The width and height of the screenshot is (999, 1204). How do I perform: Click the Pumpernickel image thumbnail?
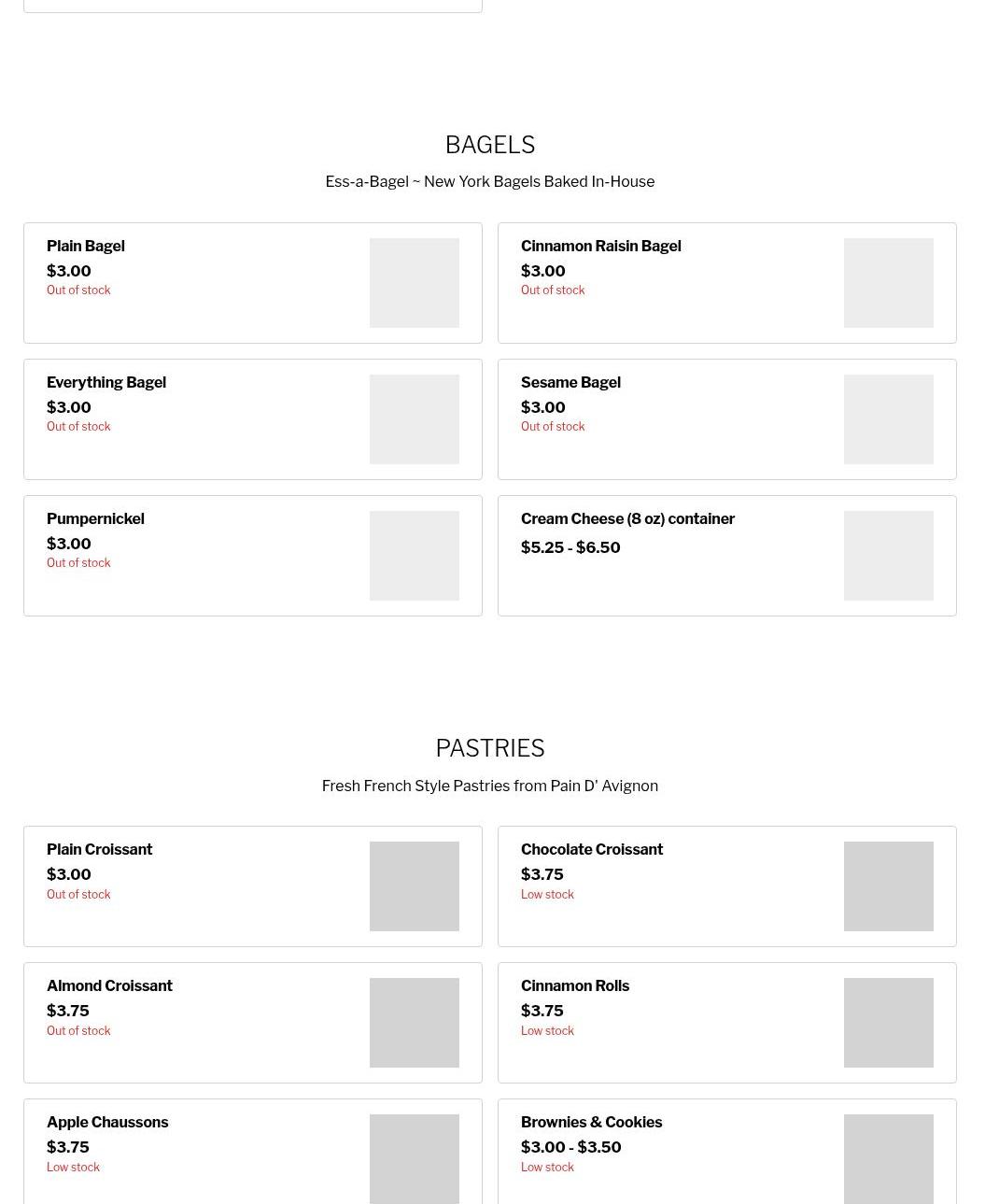415,556
